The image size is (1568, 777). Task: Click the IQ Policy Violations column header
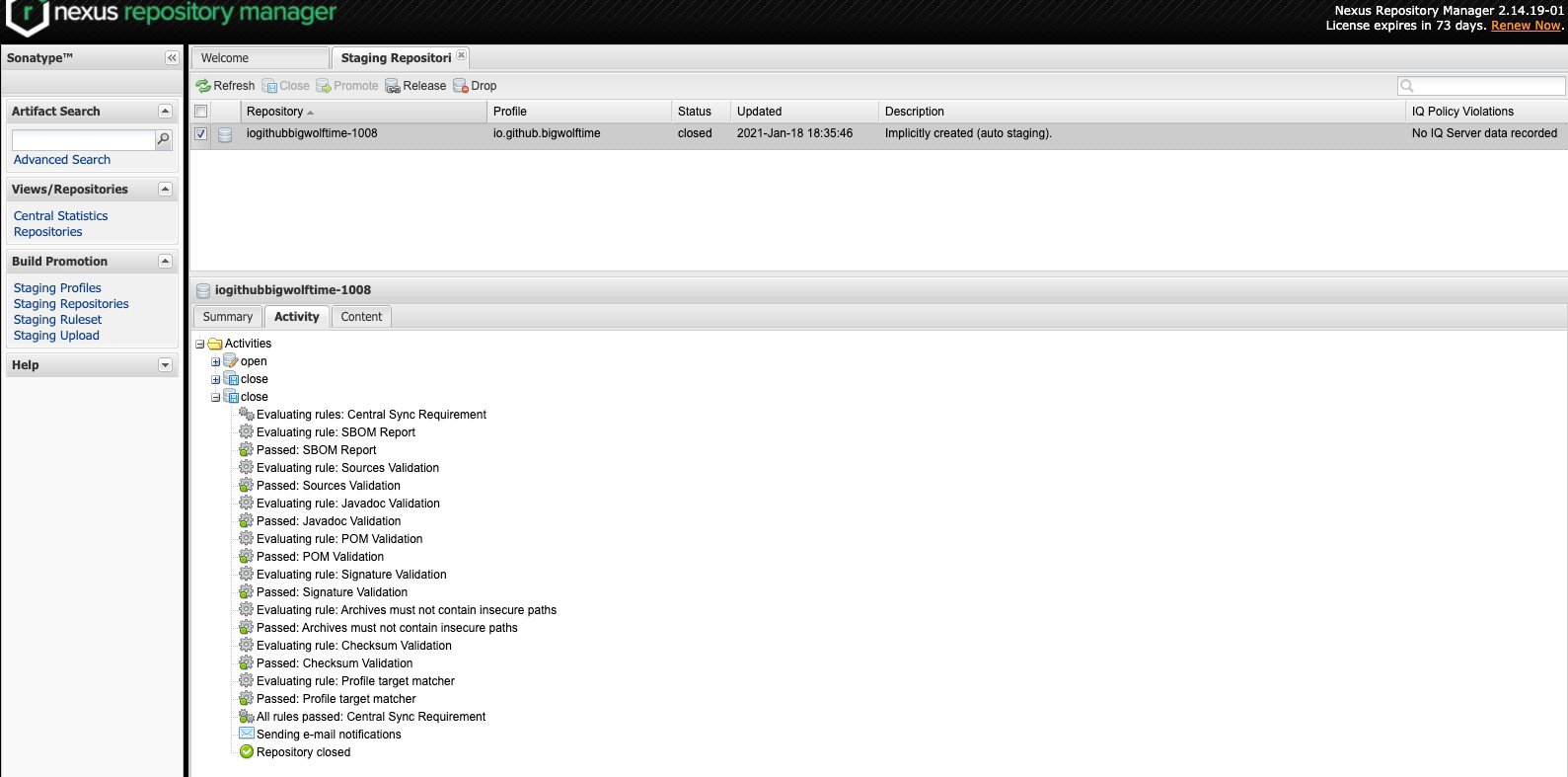(x=1486, y=112)
